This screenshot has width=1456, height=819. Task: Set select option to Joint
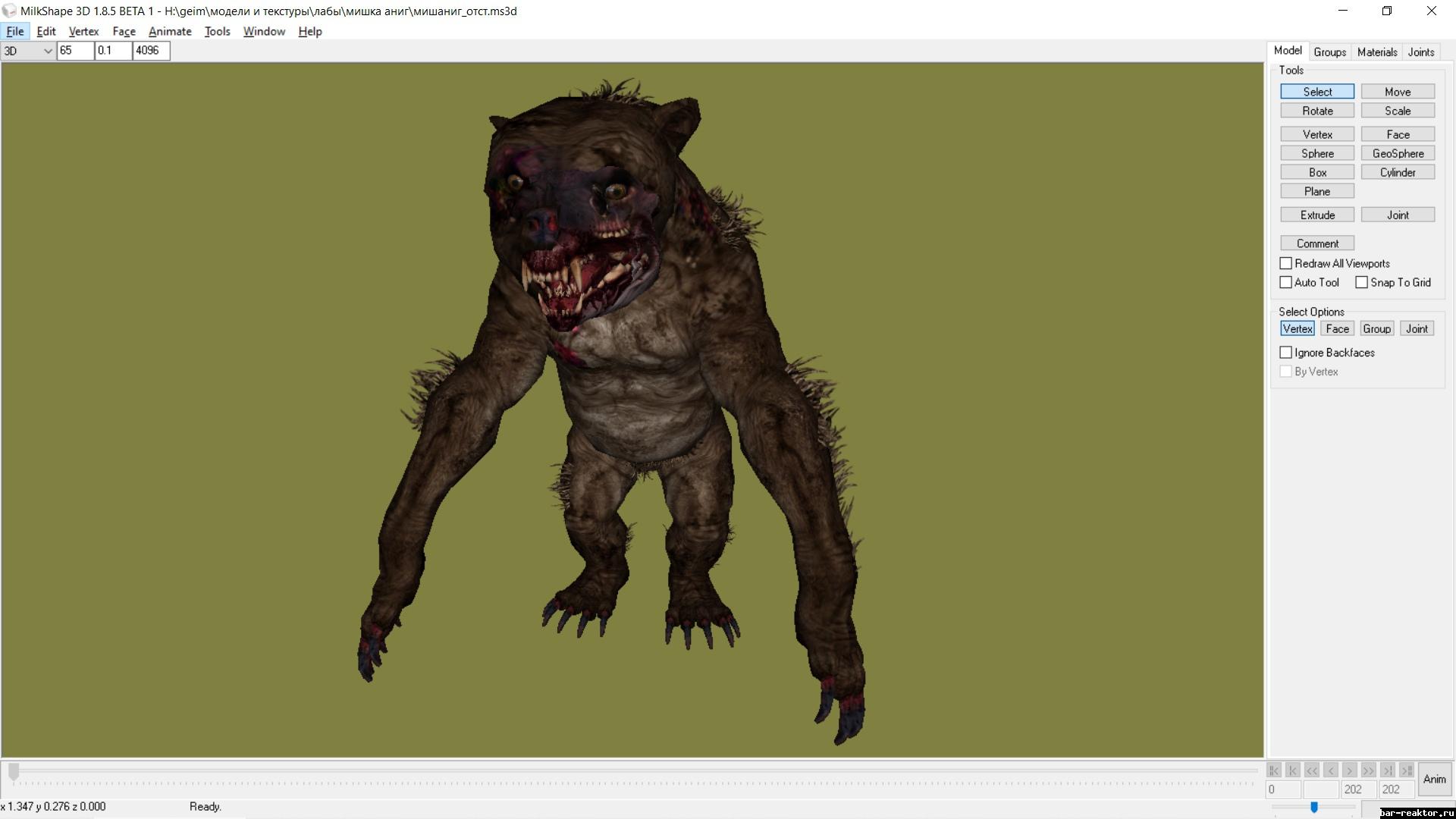point(1417,328)
